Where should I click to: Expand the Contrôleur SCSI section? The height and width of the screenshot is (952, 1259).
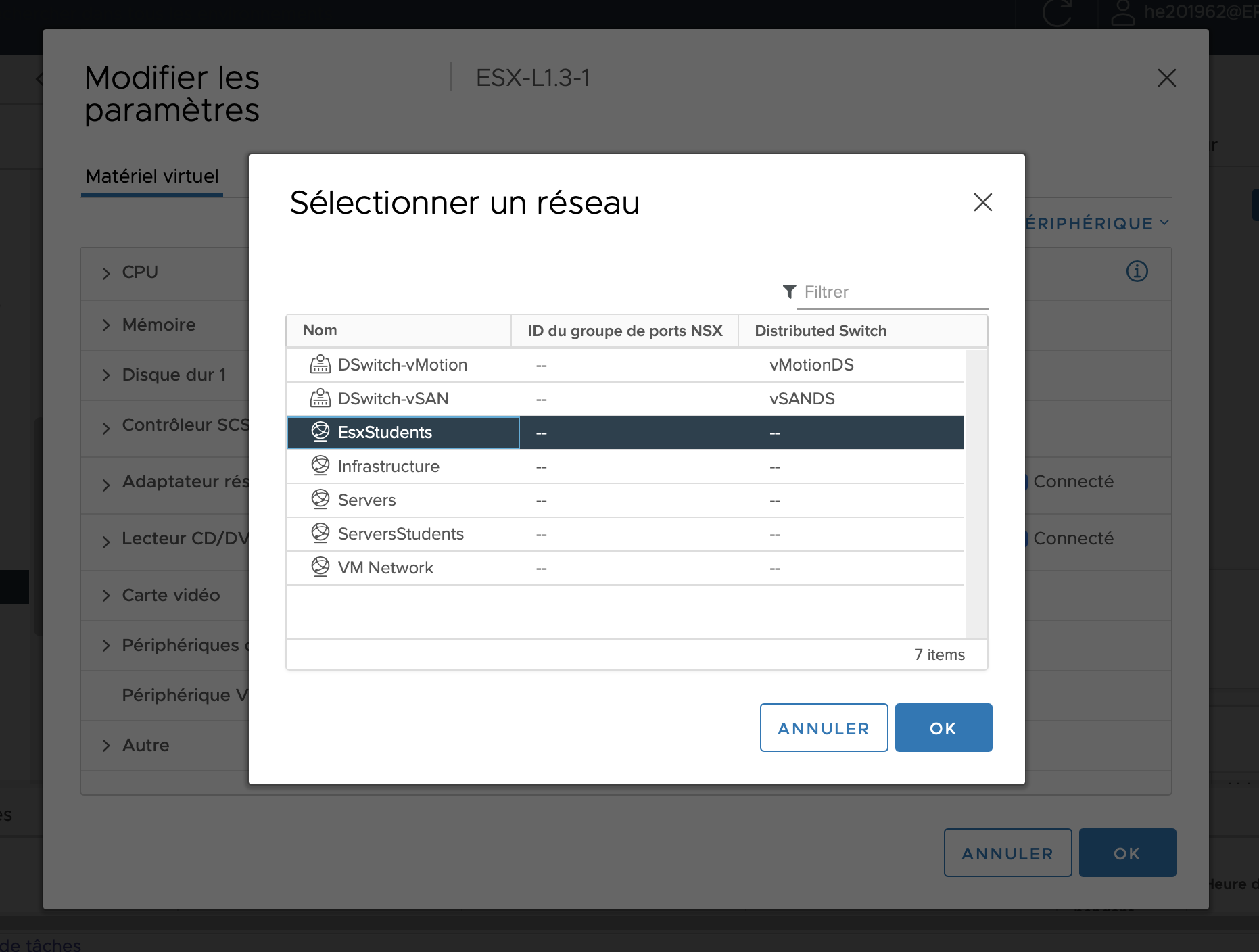click(x=106, y=428)
